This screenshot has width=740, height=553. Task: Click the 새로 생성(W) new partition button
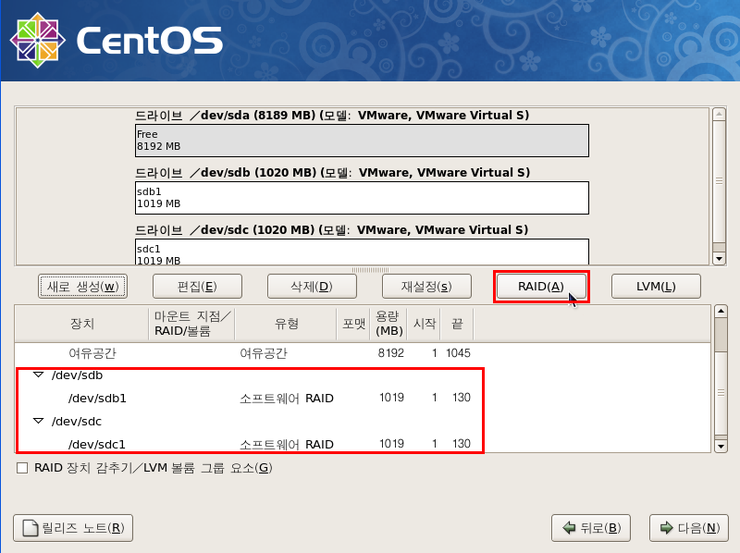click(x=83, y=286)
